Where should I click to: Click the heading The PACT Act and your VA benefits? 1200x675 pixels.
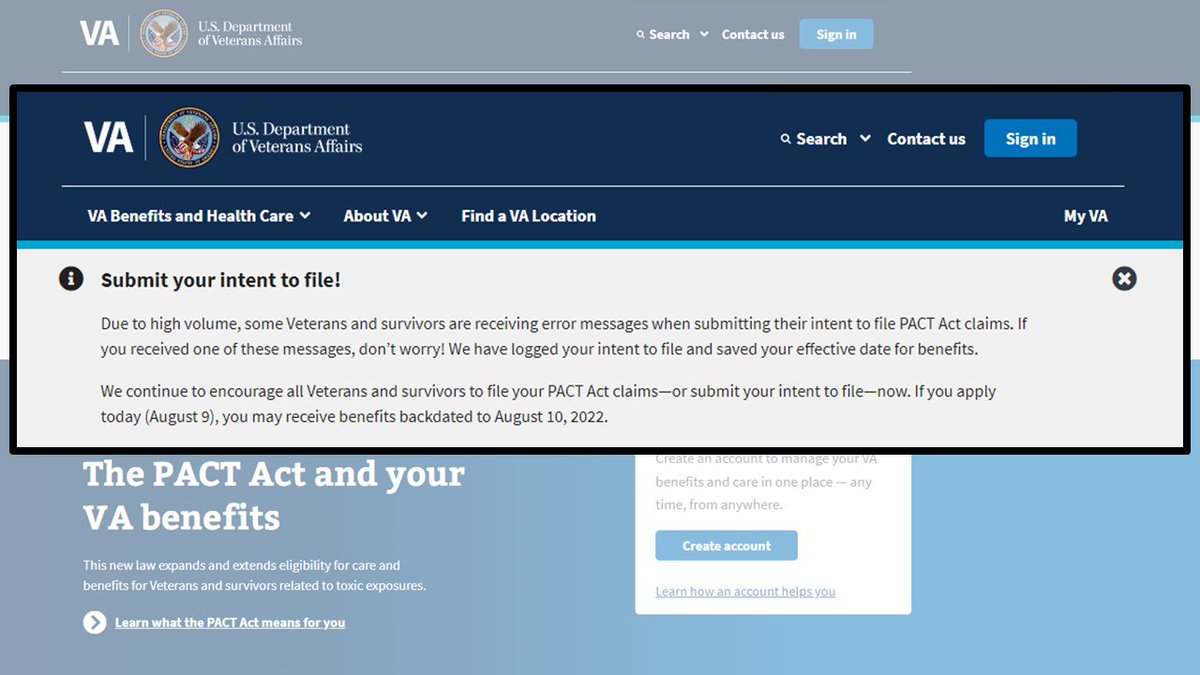tap(274, 495)
